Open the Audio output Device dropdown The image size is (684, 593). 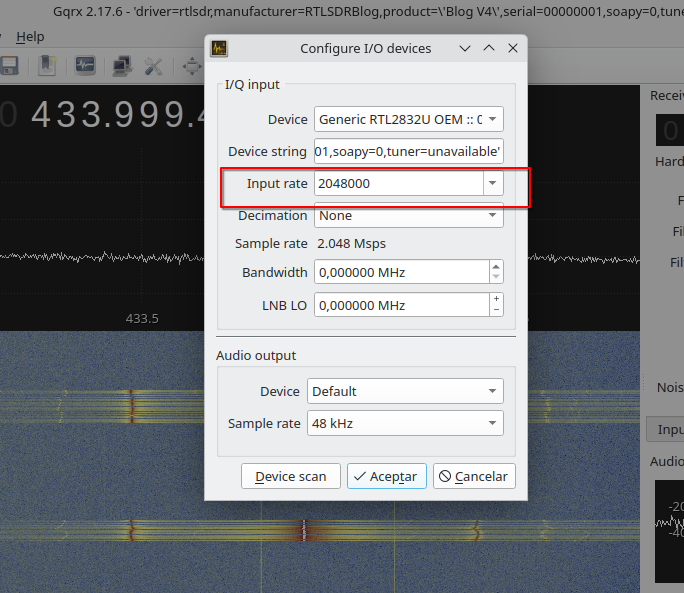pos(405,391)
